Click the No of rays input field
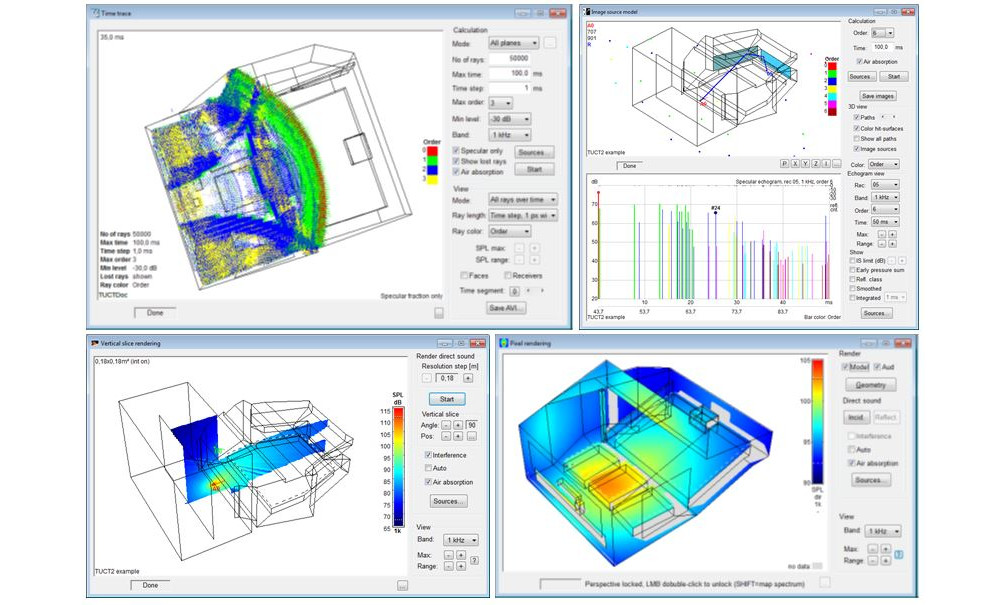 (x=510, y=59)
